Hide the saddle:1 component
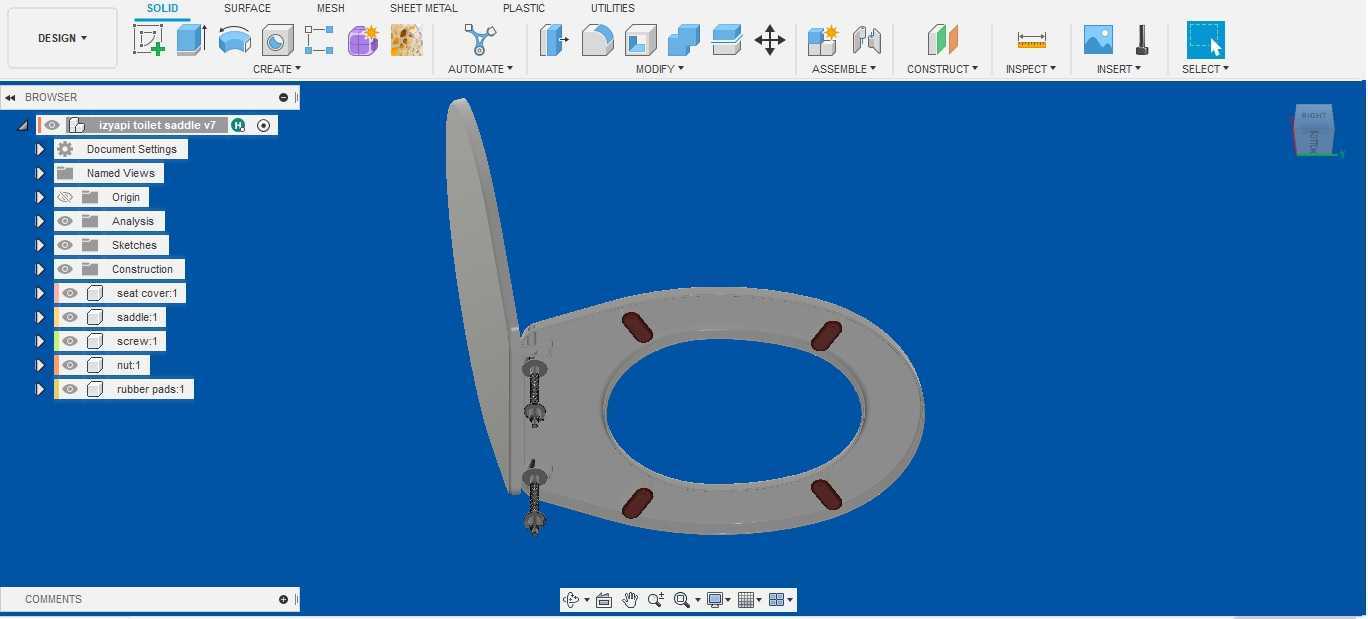The width and height of the screenshot is (1368, 619). (x=70, y=317)
